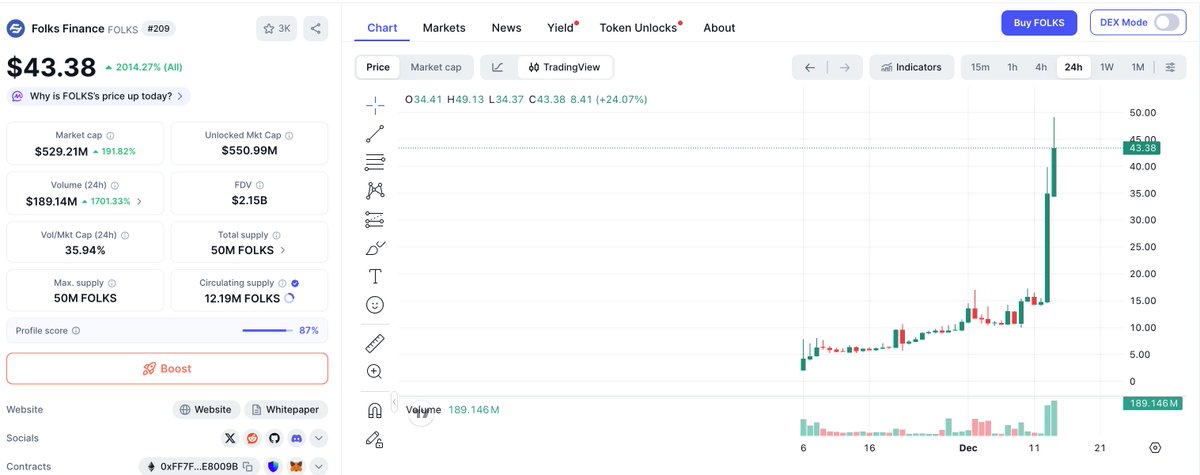Screen dimensions: 1200x475
Task: Copy the 0xFF7F...E8009B contract address
Action: (x=247, y=467)
